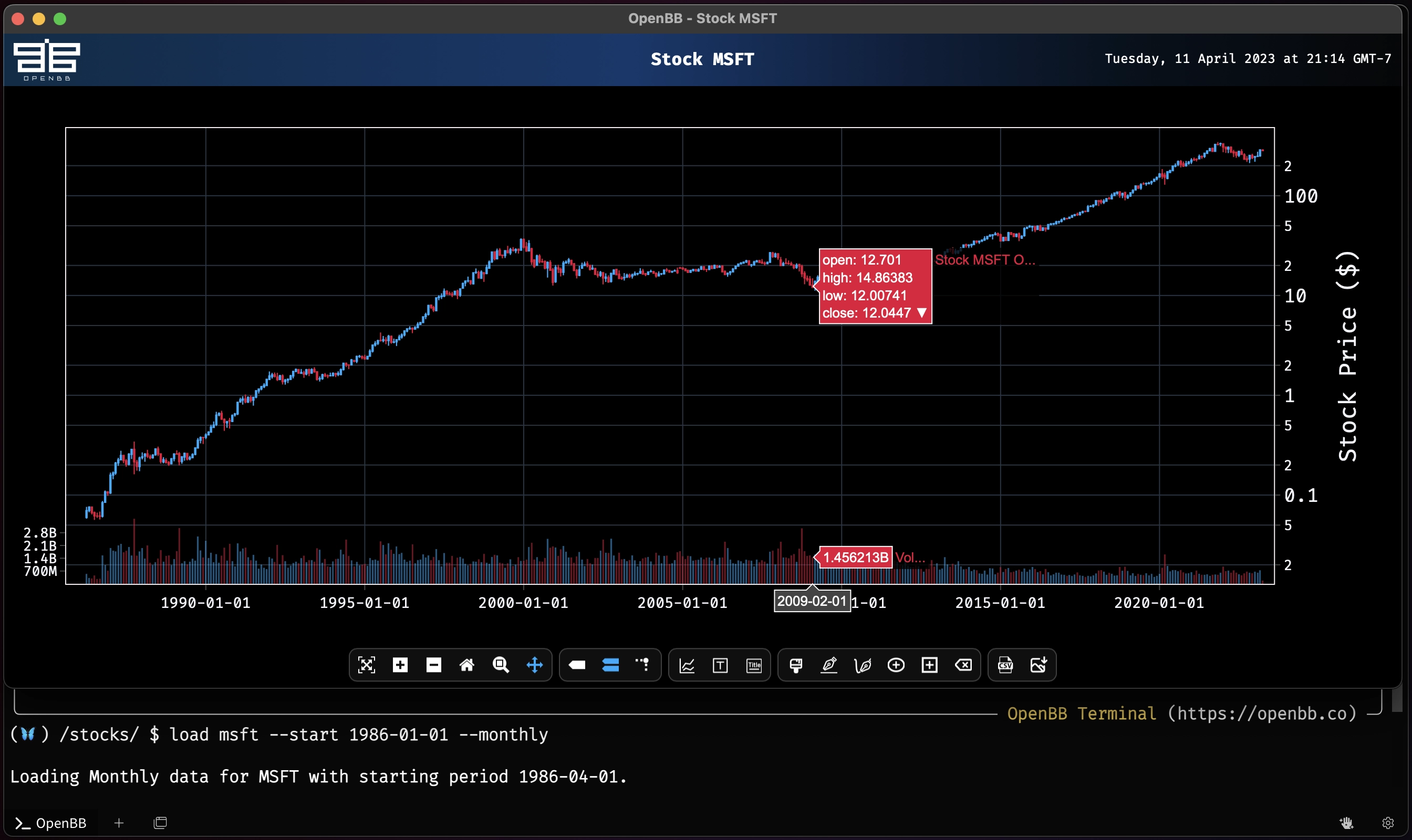Add a new terminal tab with plus
The image size is (1412, 840).
point(118,823)
